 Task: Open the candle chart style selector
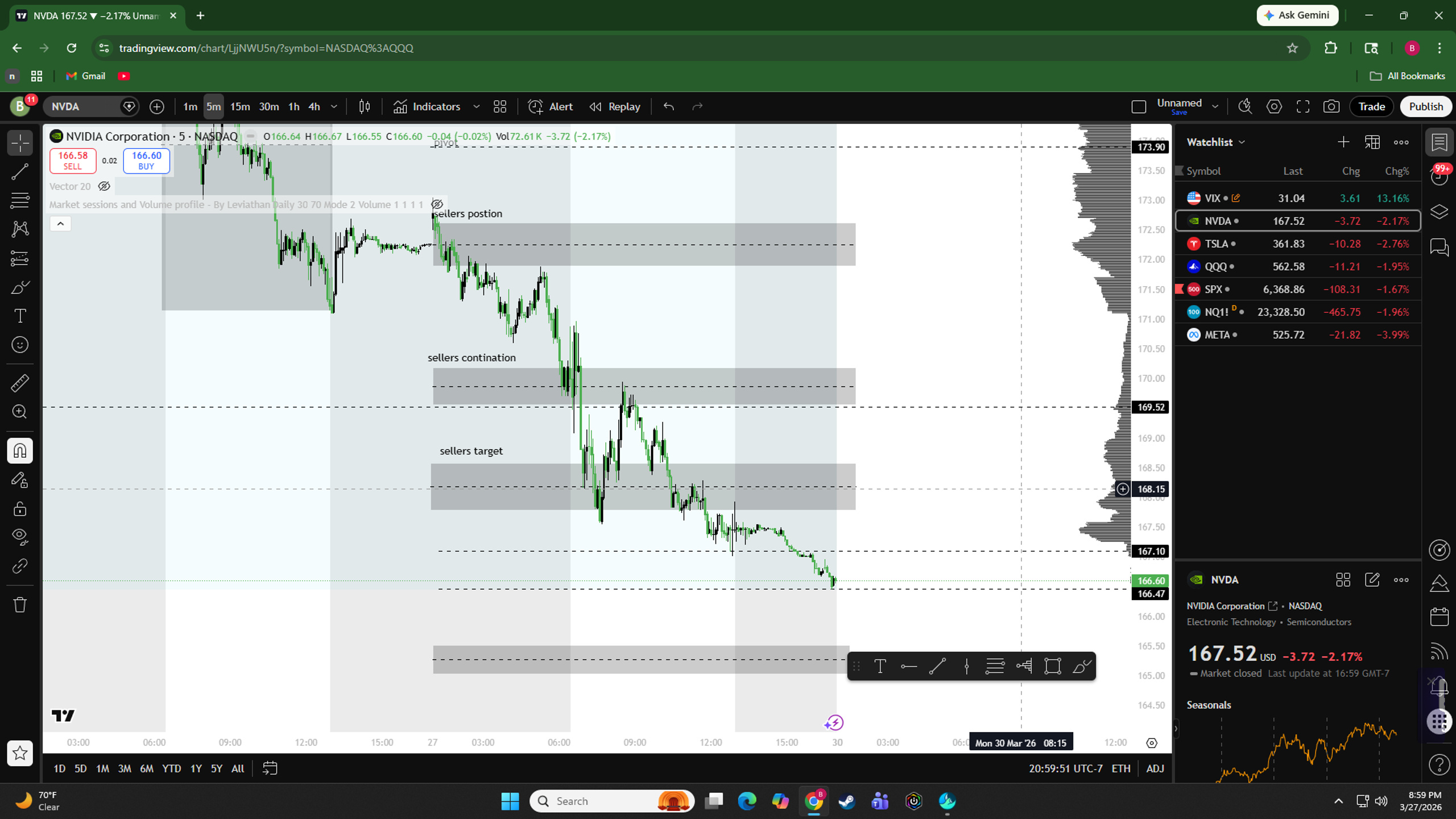tap(365, 106)
